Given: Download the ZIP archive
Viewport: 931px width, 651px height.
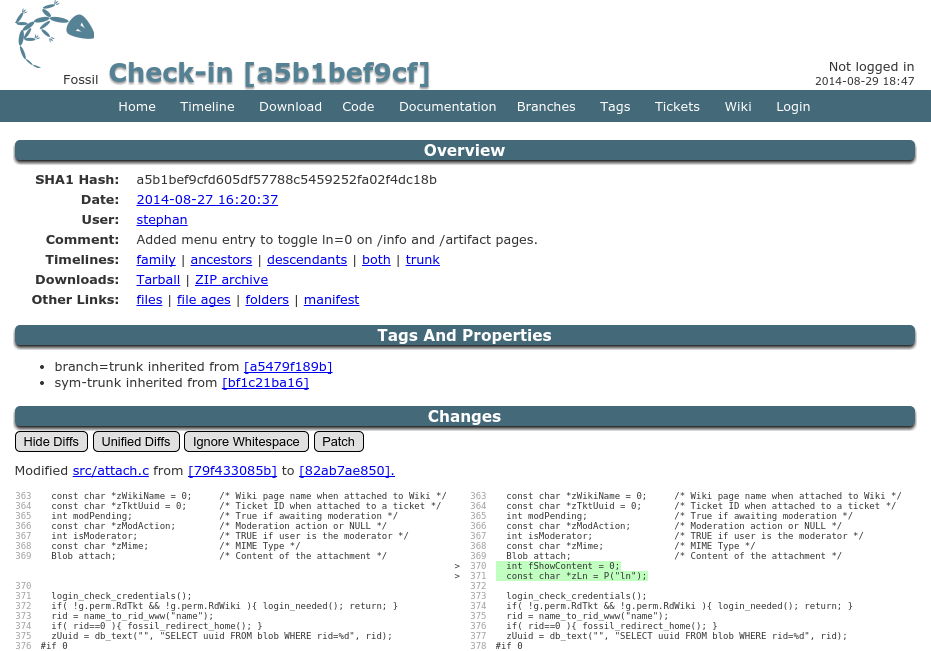Looking at the screenshot, I should [232, 280].
